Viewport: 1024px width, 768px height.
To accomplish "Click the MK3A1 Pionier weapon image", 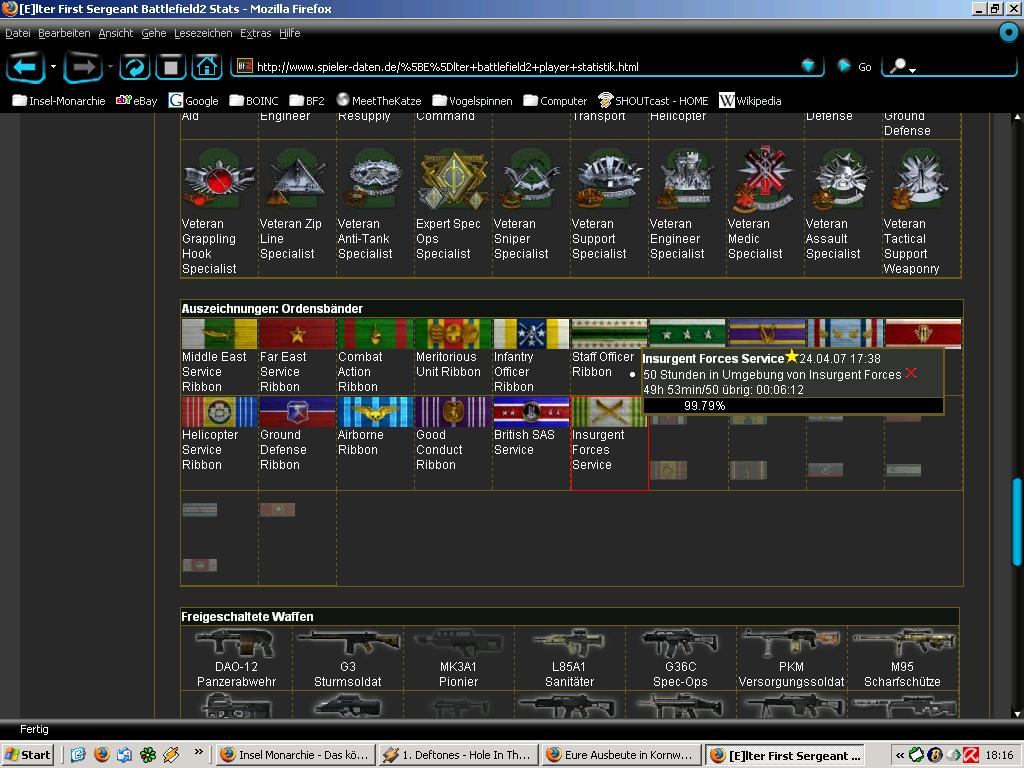I will pyautogui.click(x=458, y=643).
